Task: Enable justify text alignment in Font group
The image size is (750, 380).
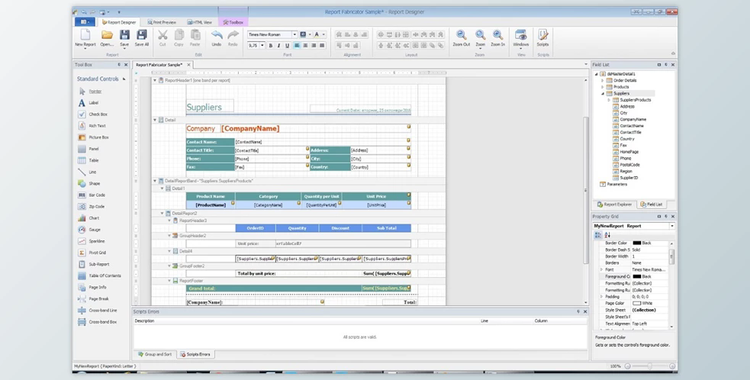Action: [322, 45]
